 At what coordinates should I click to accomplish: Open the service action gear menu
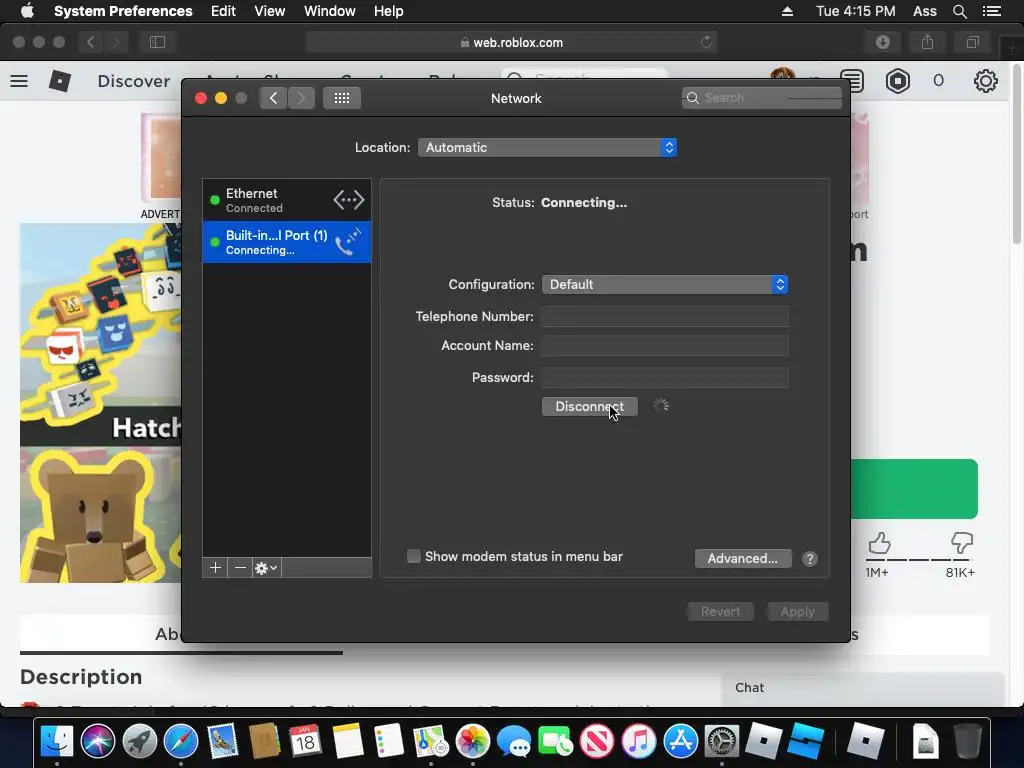pyautogui.click(x=266, y=568)
